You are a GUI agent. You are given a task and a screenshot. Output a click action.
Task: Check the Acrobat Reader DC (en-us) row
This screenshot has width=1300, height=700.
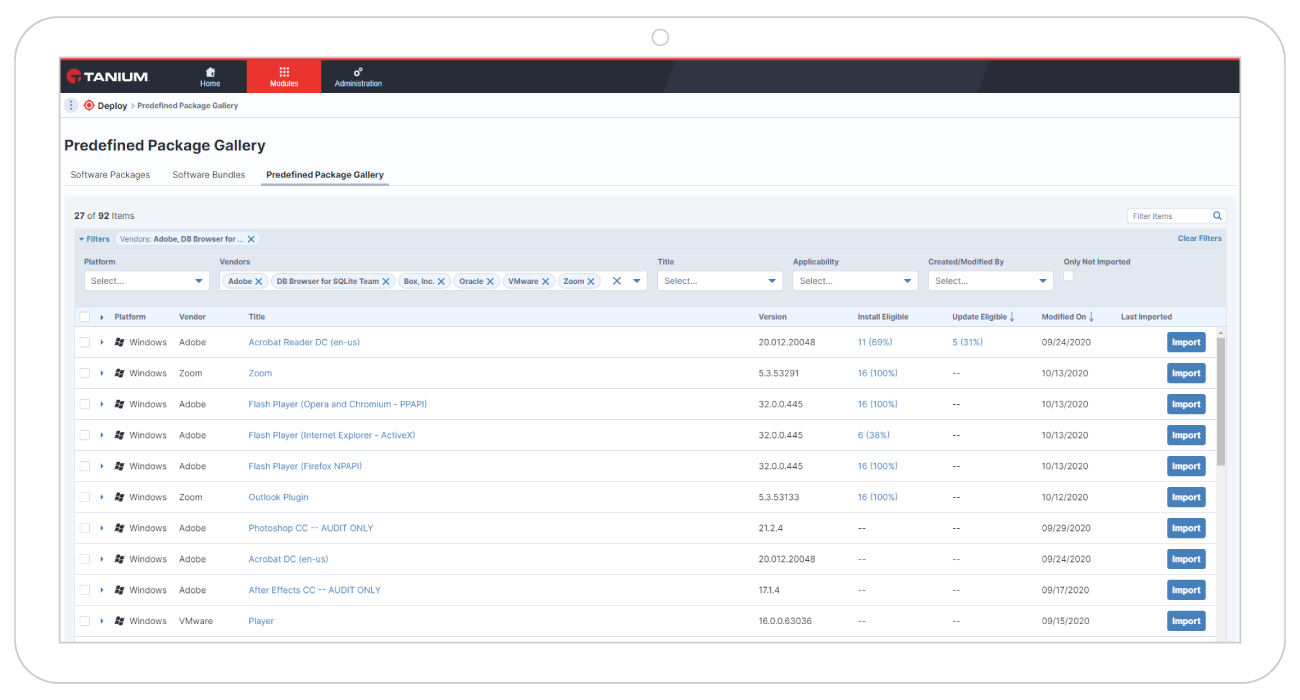tap(85, 342)
